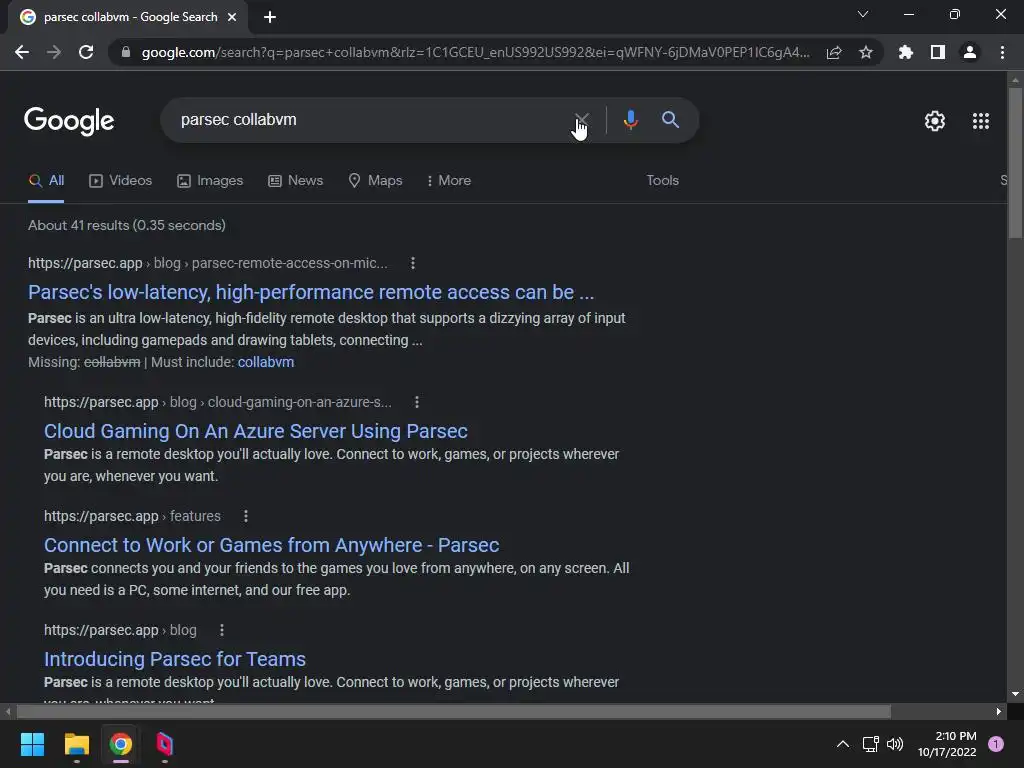Open Chrome's three-dot menu

click(1002, 52)
